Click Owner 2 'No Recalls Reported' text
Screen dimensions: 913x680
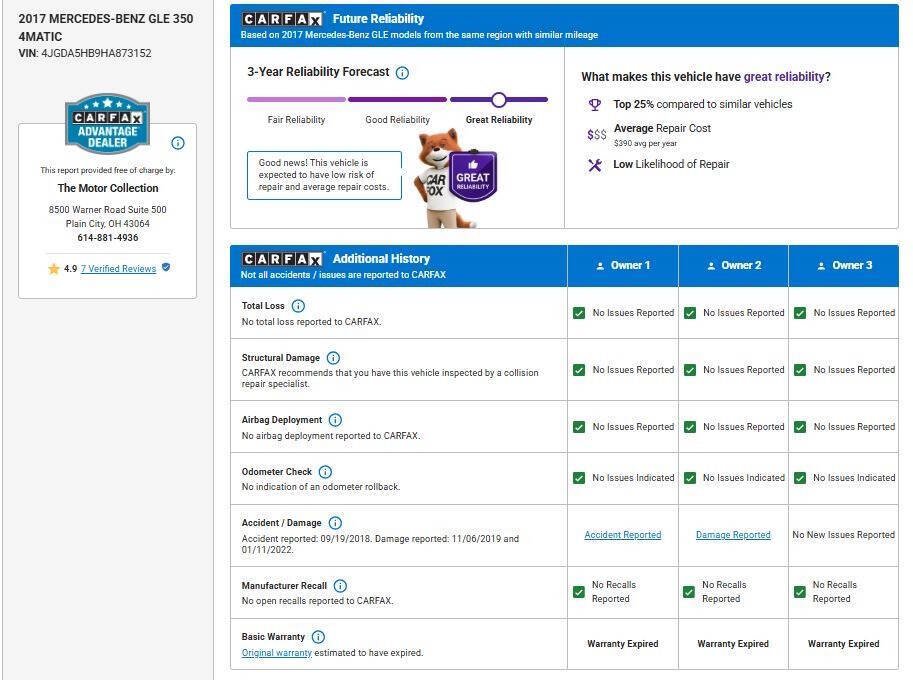tap(724, 592)
